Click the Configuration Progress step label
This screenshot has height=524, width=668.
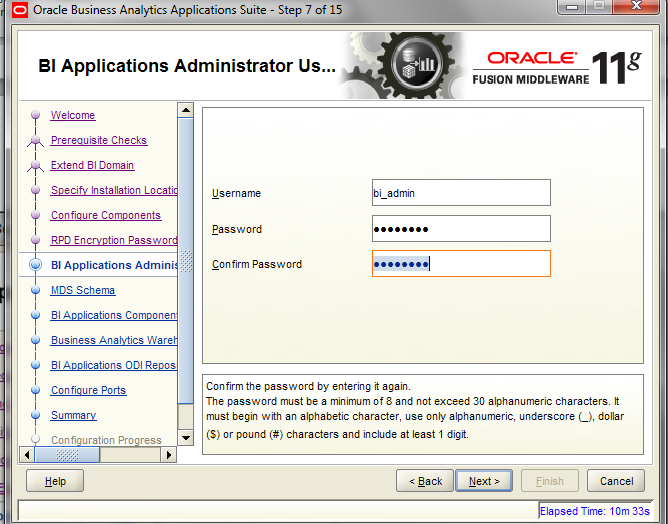point(107,440)
